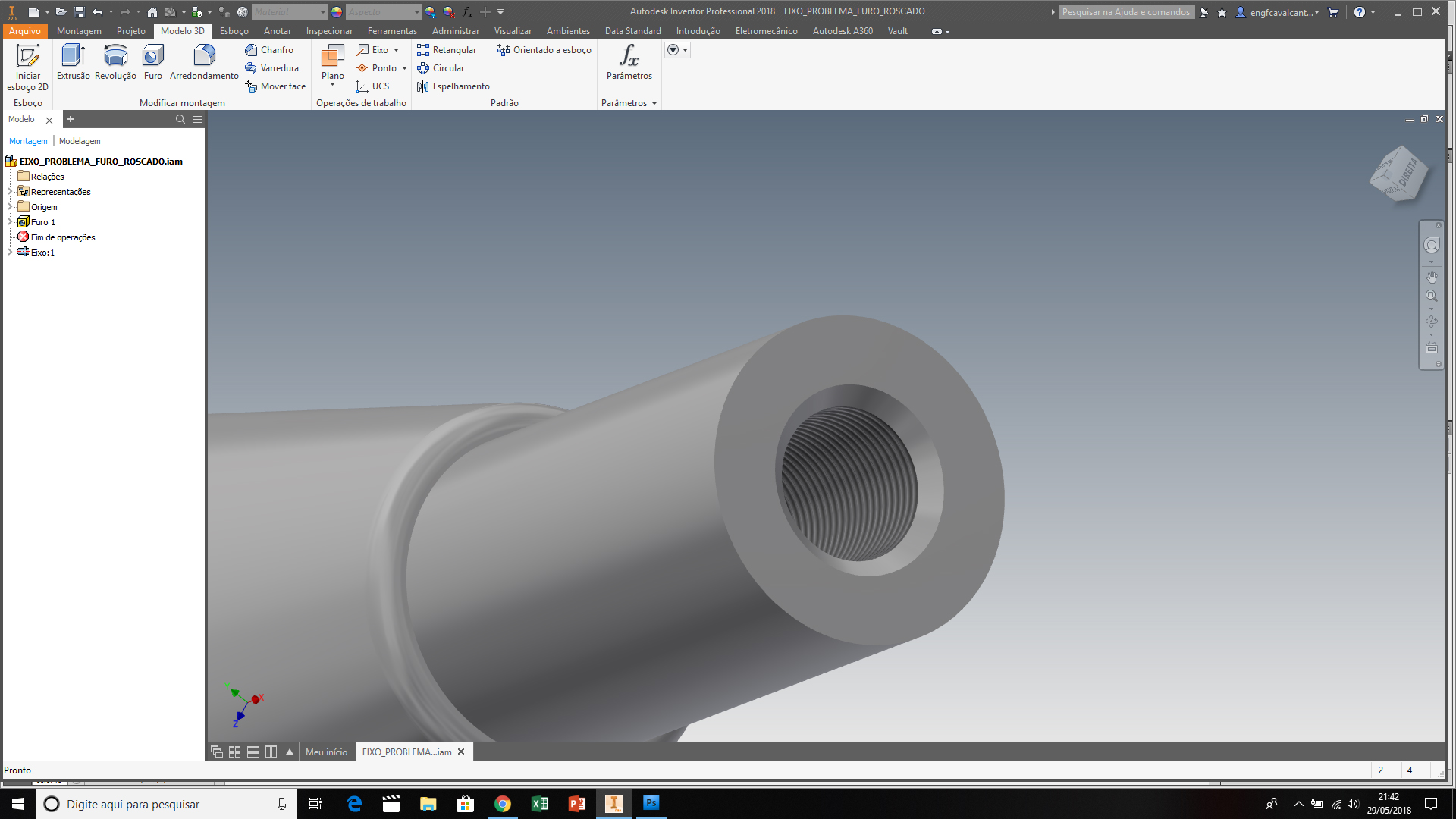Expand the Furo 1 tree item
Screen dimensions: 1456x819
point(10,222)
